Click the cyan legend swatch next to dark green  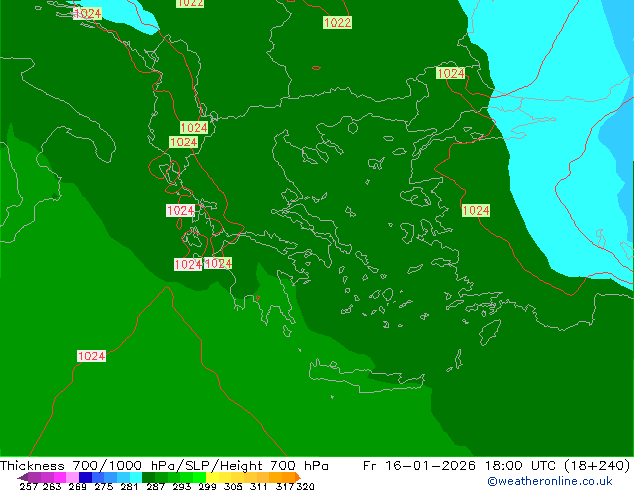[x=136, y=477]
